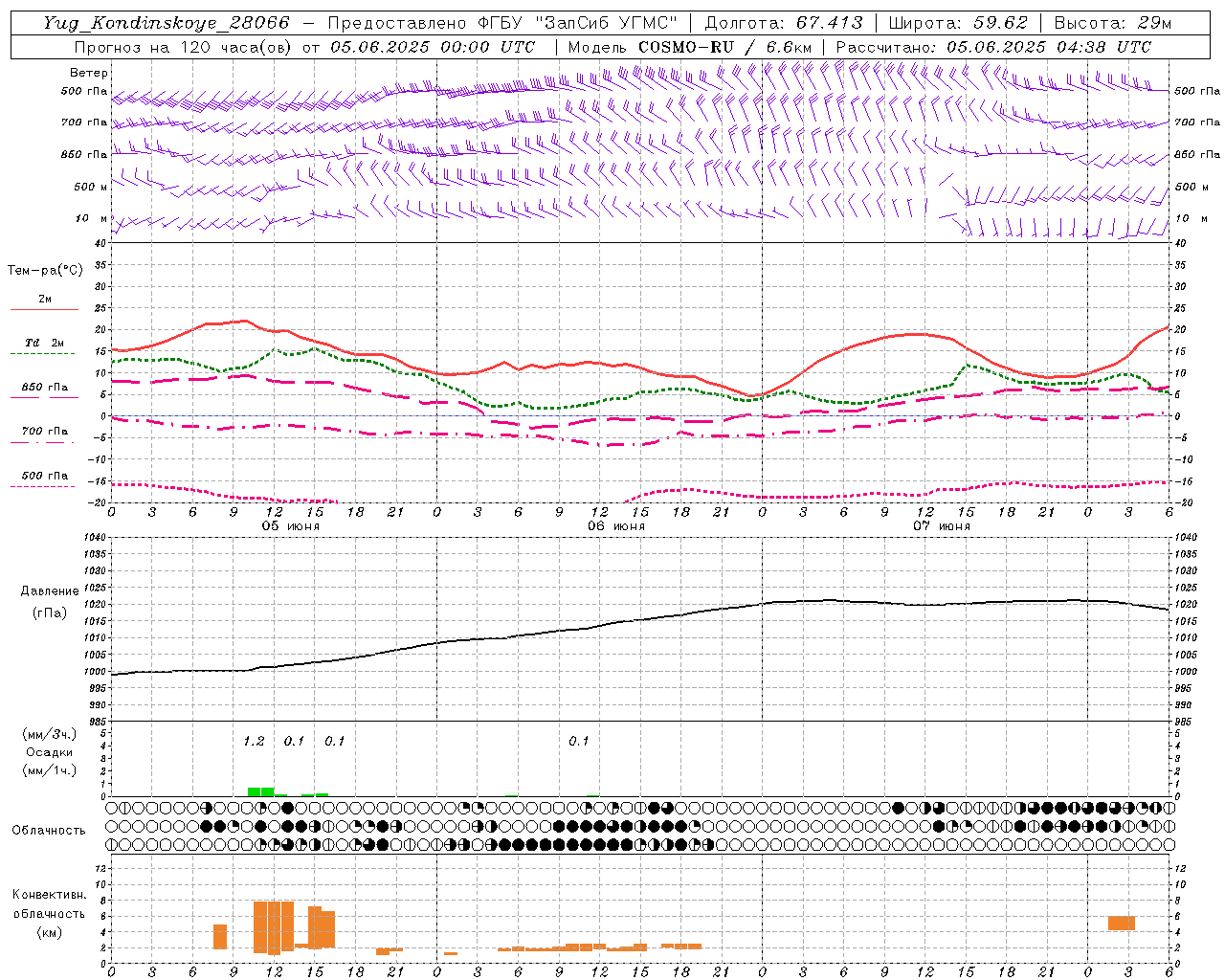The image size is (1225, 980).
Task: Click the Модель COSMO-RU / 6.6км label
Action: point(689,47)
